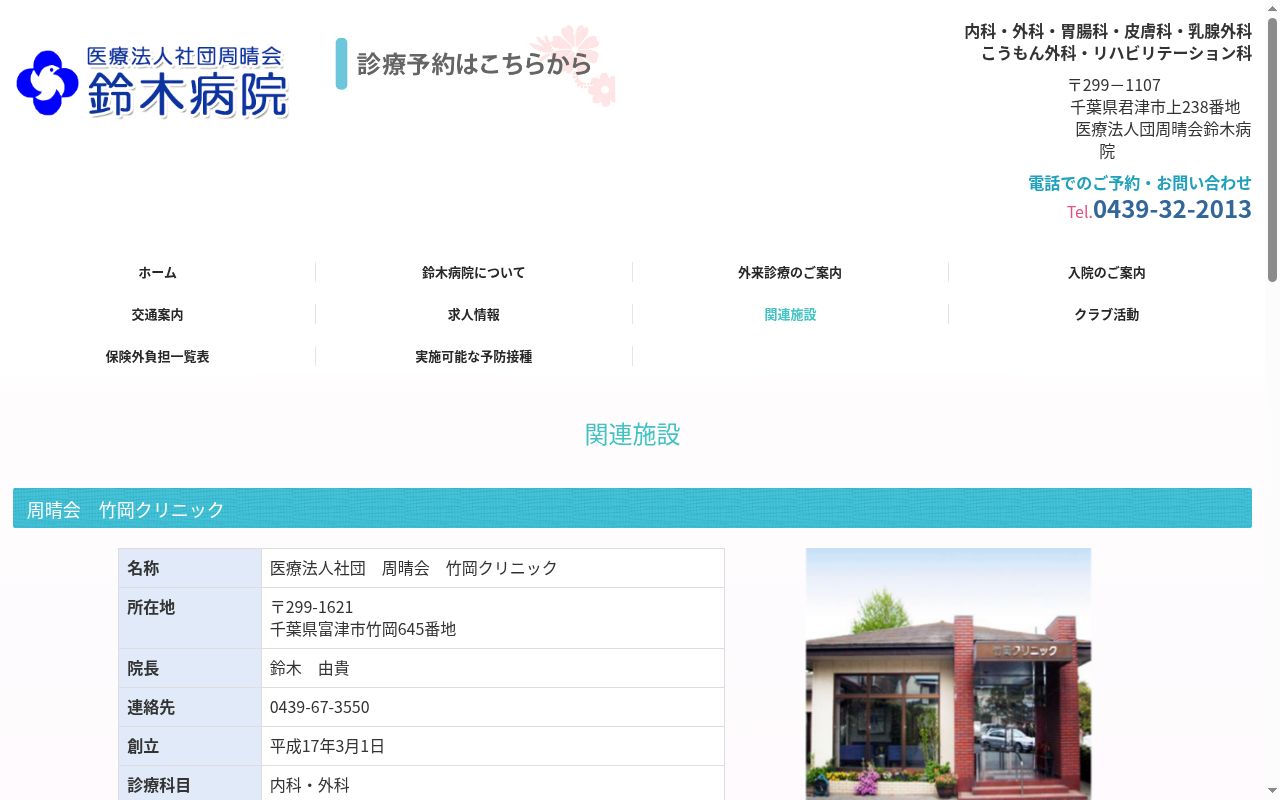This screenshot has width=1280, height=800.
Task: Select 外来診療のご案内 in the navigation
Action: (x=790, y=272)
